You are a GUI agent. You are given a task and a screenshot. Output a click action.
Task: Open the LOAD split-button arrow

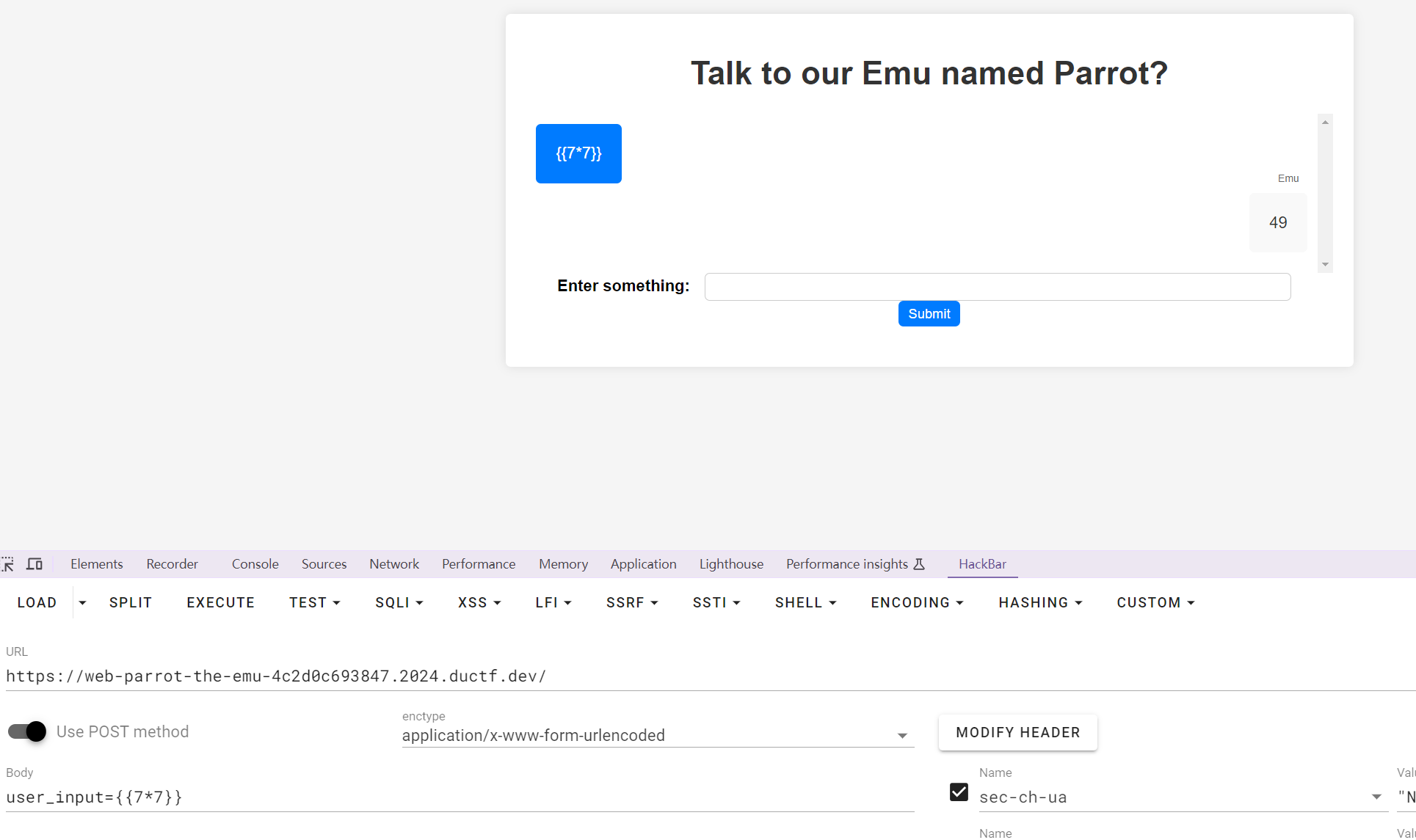[x=82, y=602]
